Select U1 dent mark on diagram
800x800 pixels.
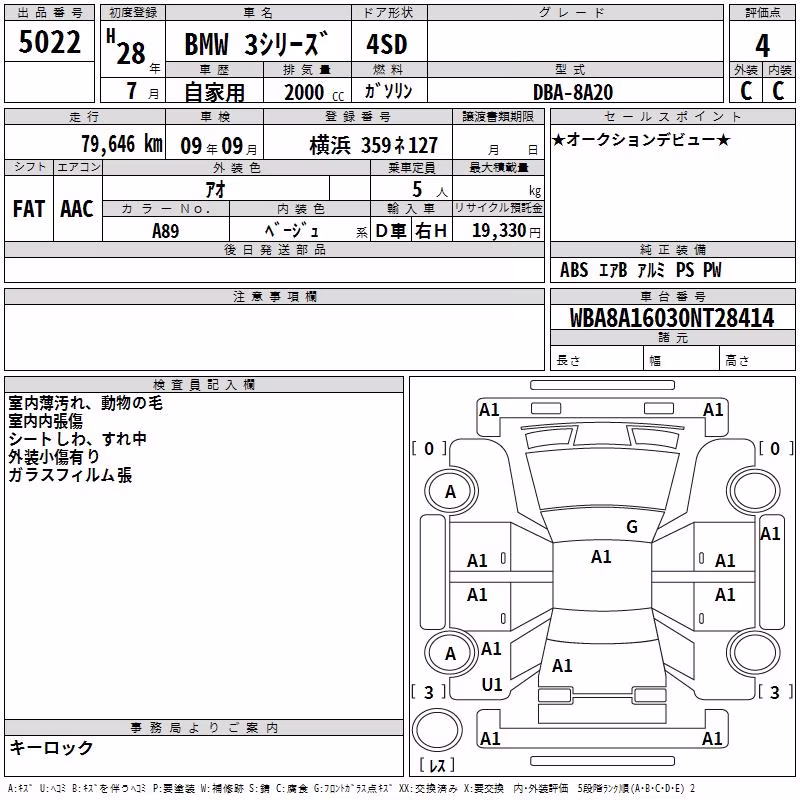point(492,685)
